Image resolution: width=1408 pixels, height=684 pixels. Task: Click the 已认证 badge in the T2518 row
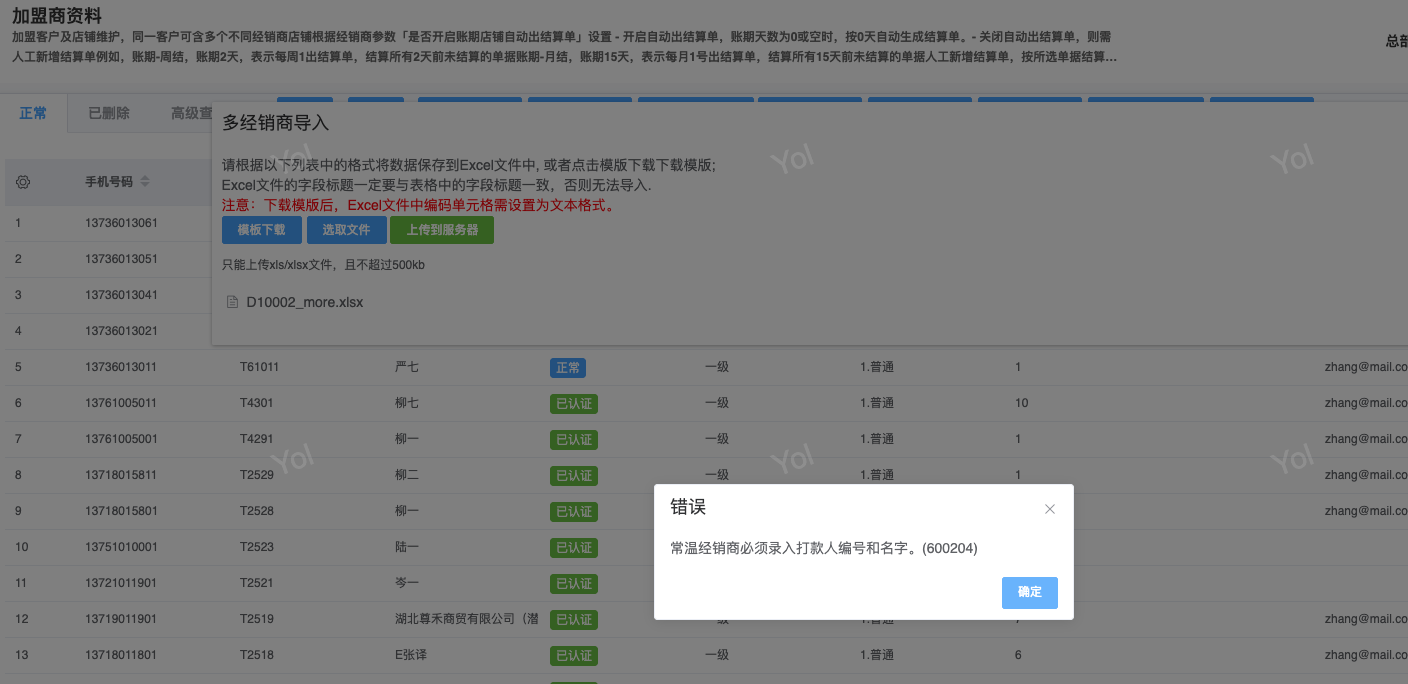click(574, 655)
